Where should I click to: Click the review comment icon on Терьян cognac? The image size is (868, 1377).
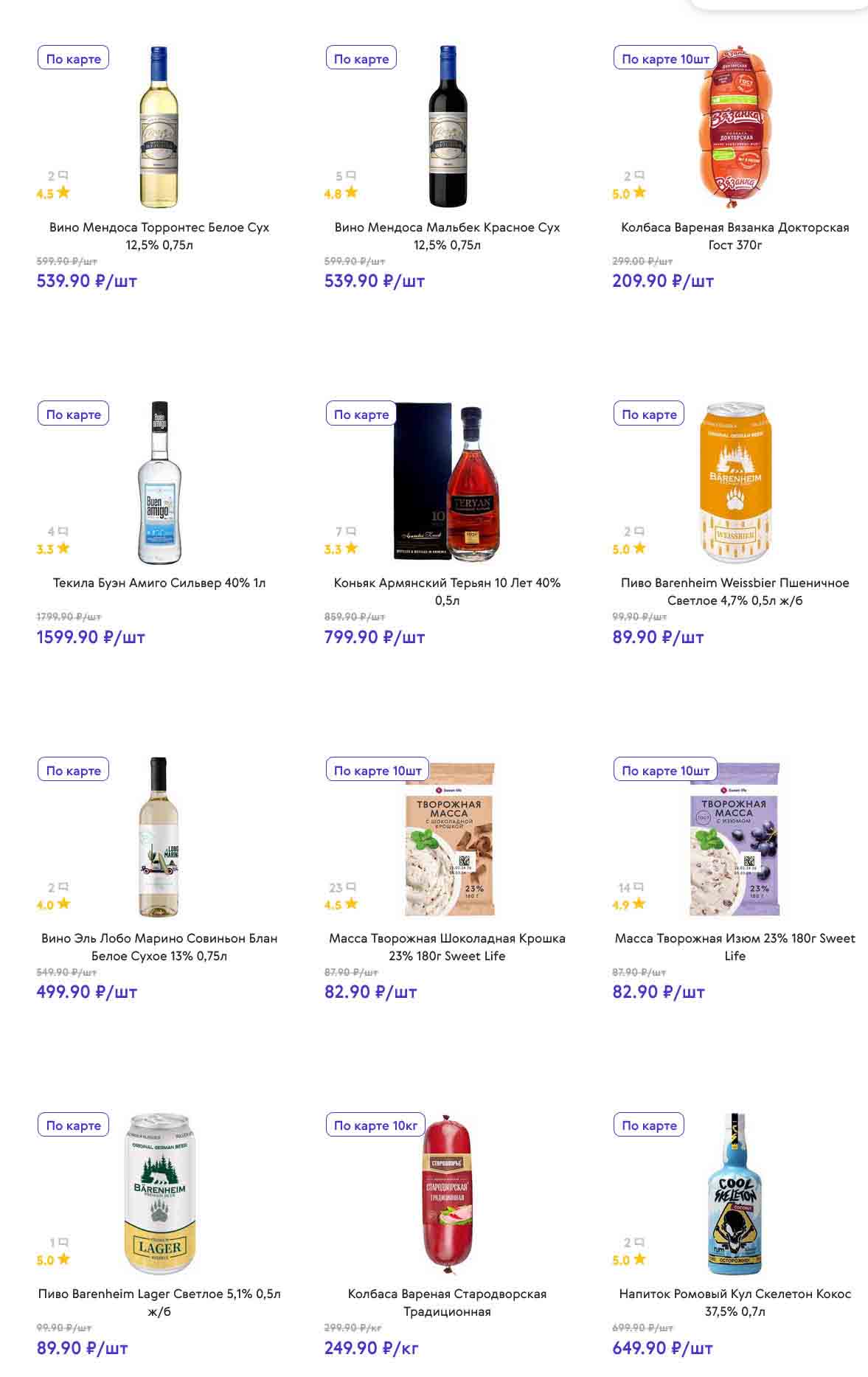click(351, 531)
